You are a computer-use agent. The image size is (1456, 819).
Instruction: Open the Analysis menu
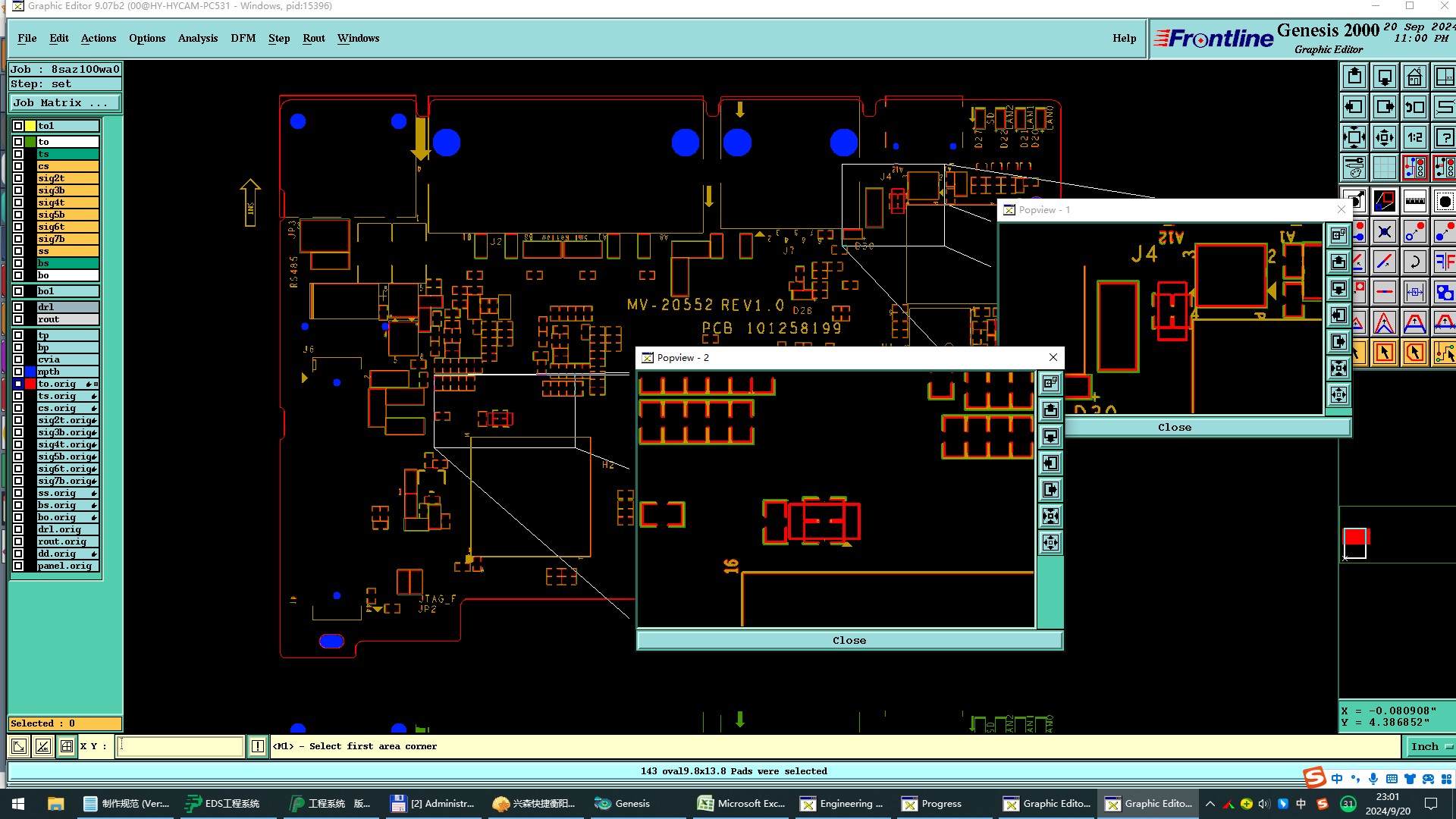[x=197, y=38]
